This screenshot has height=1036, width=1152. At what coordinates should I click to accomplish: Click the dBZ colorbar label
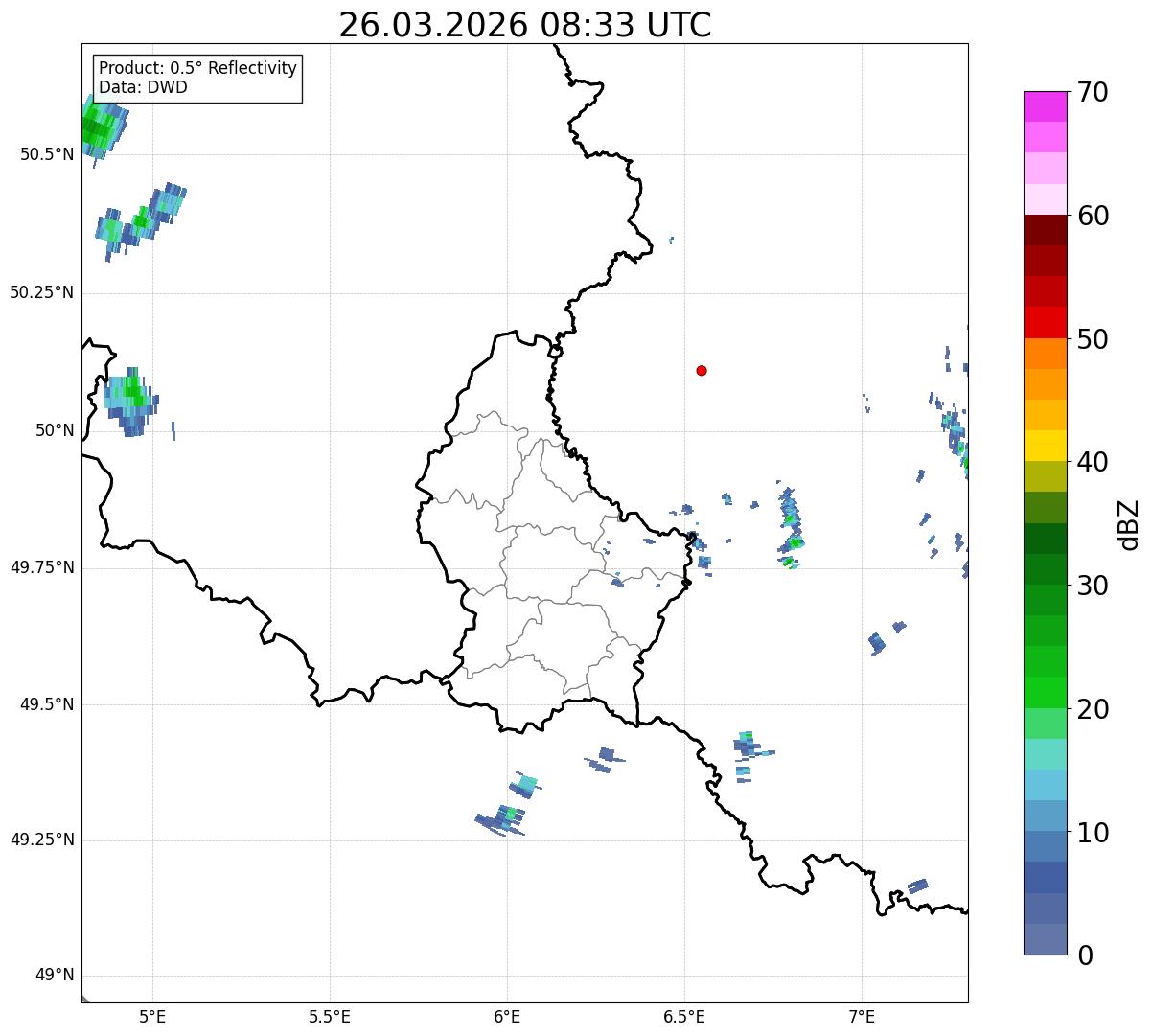pyautogui.click(x=1129, y=524)
